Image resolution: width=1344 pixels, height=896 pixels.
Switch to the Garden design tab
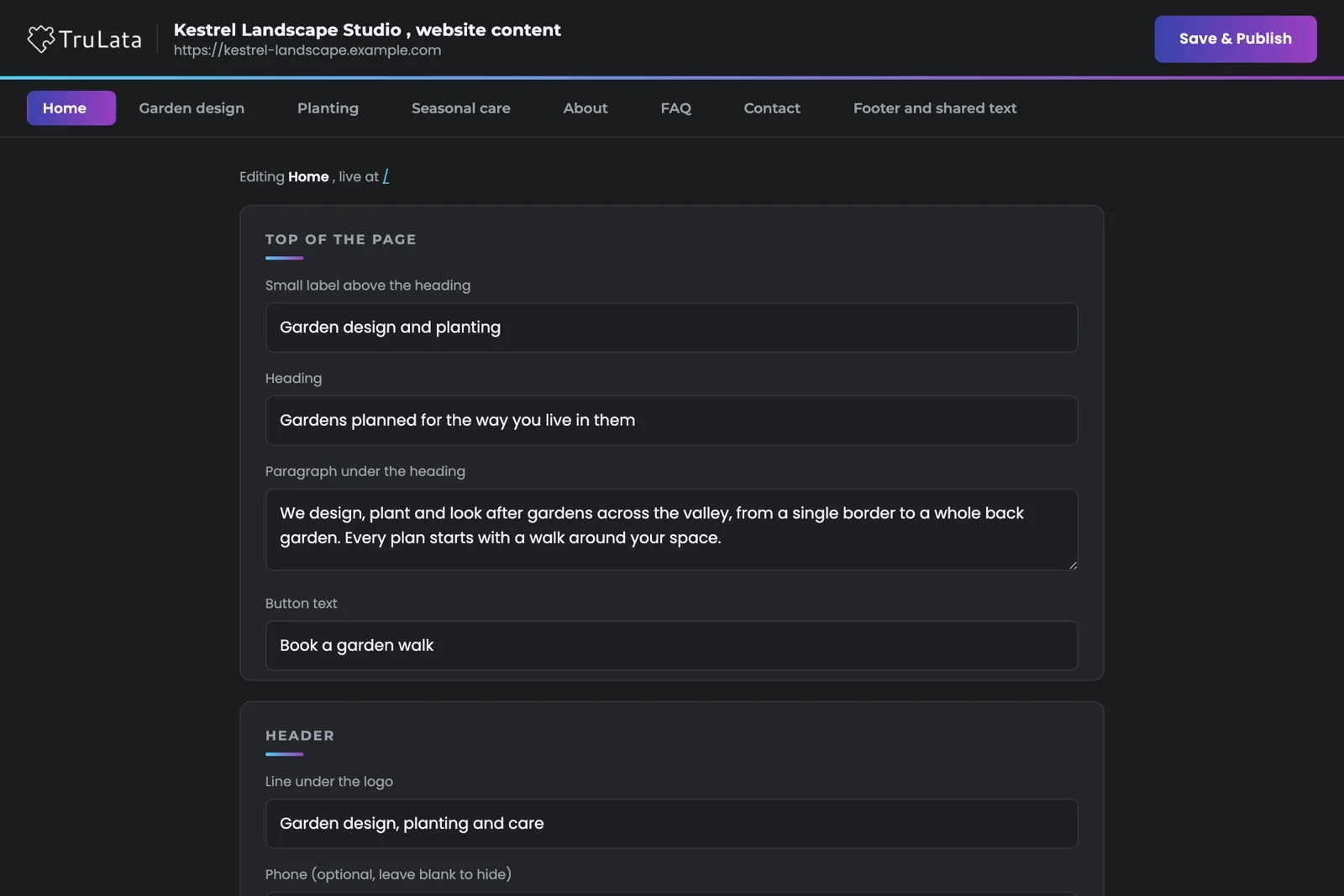pyautogui.click(x=192, y=108)
